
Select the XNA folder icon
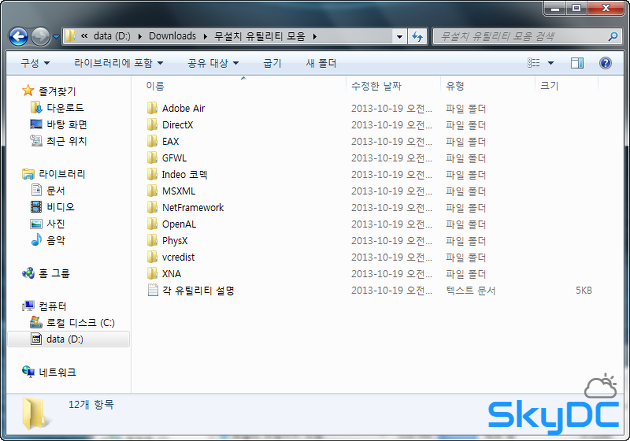click(x=152, y=274)
